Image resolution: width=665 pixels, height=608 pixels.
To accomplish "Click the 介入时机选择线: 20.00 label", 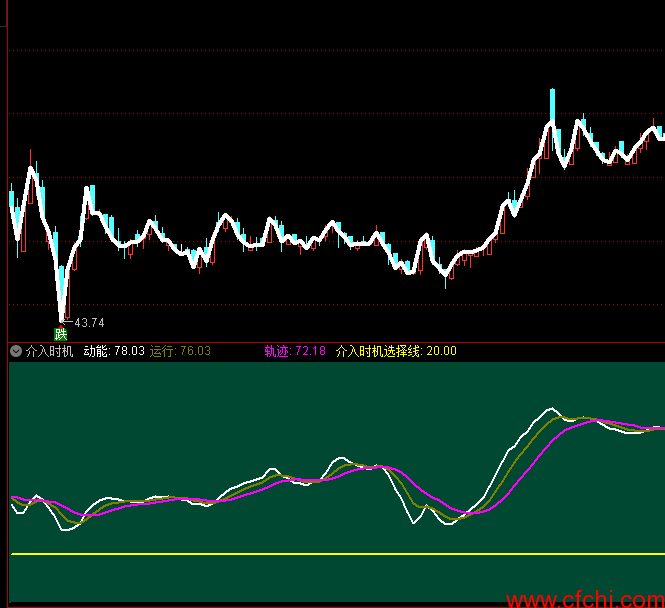I will point(396,351).
